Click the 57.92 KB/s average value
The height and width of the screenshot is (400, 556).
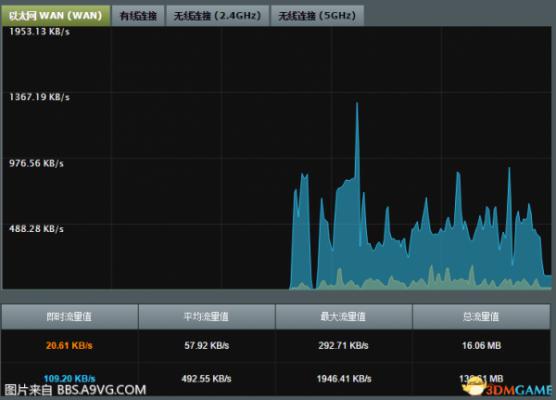coord(207,345)
